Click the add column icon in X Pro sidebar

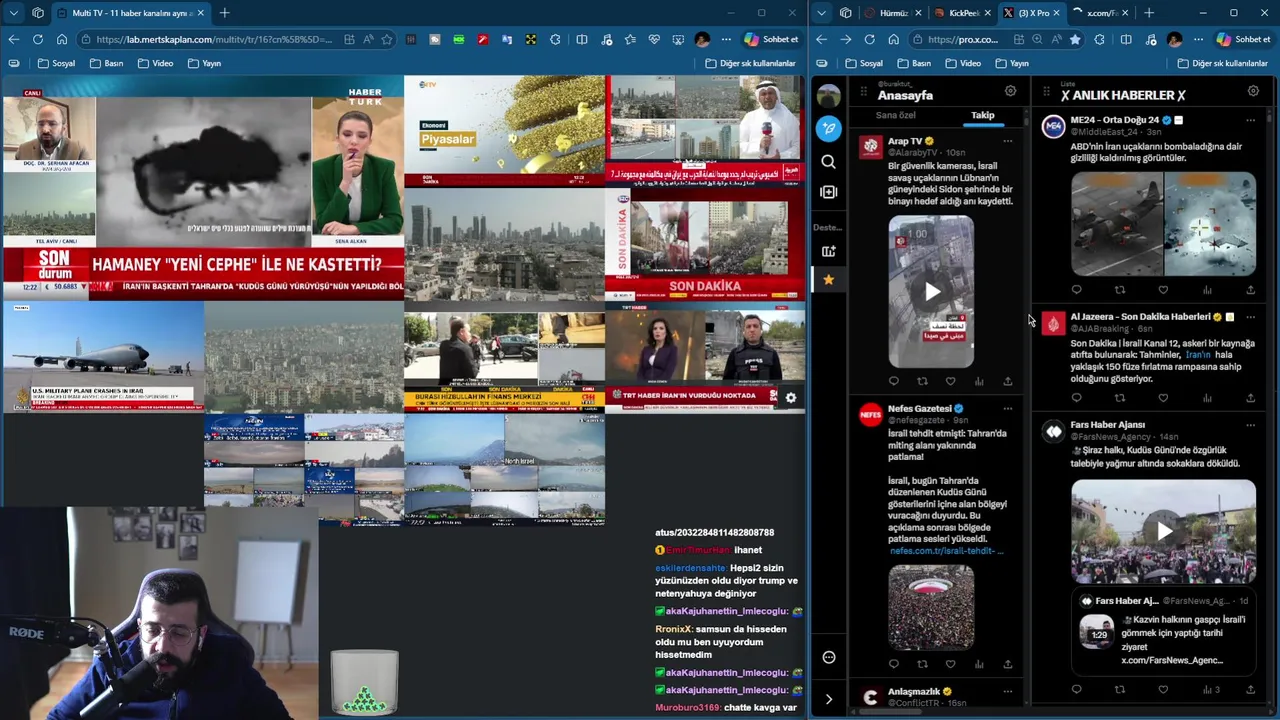tap(828, 192)
